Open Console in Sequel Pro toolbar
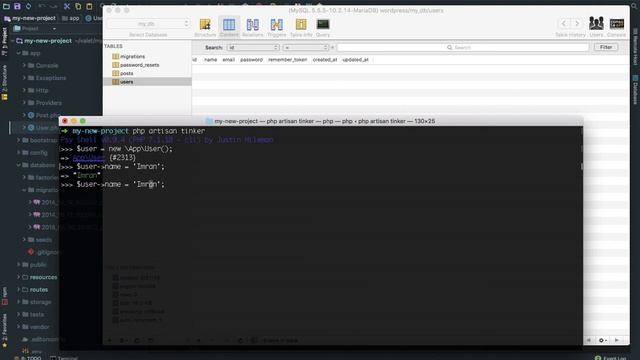The width and height of the screenshot is (640, 360). (616, 27)
